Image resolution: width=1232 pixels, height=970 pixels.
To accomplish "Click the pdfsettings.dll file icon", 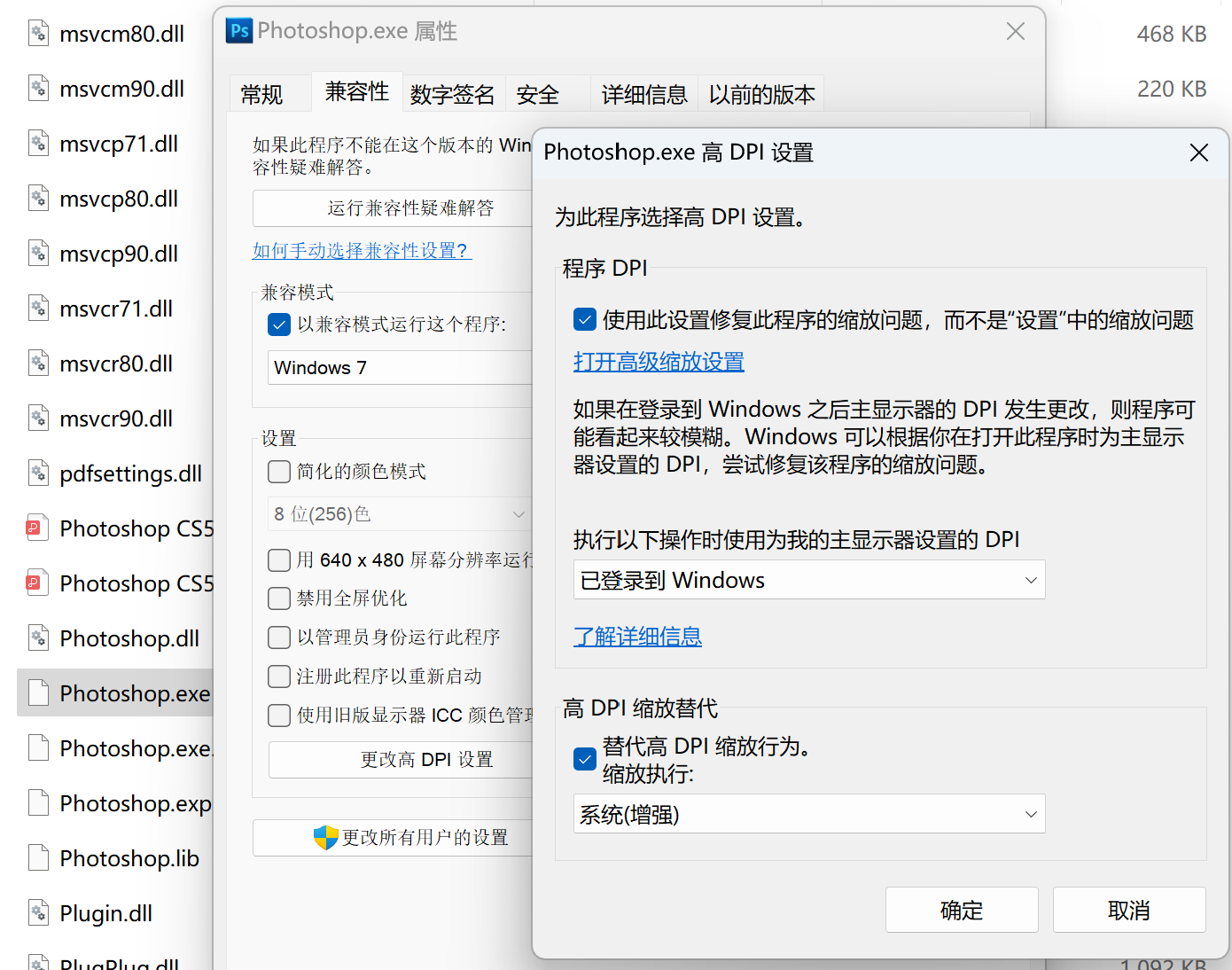I will [38, 473].
